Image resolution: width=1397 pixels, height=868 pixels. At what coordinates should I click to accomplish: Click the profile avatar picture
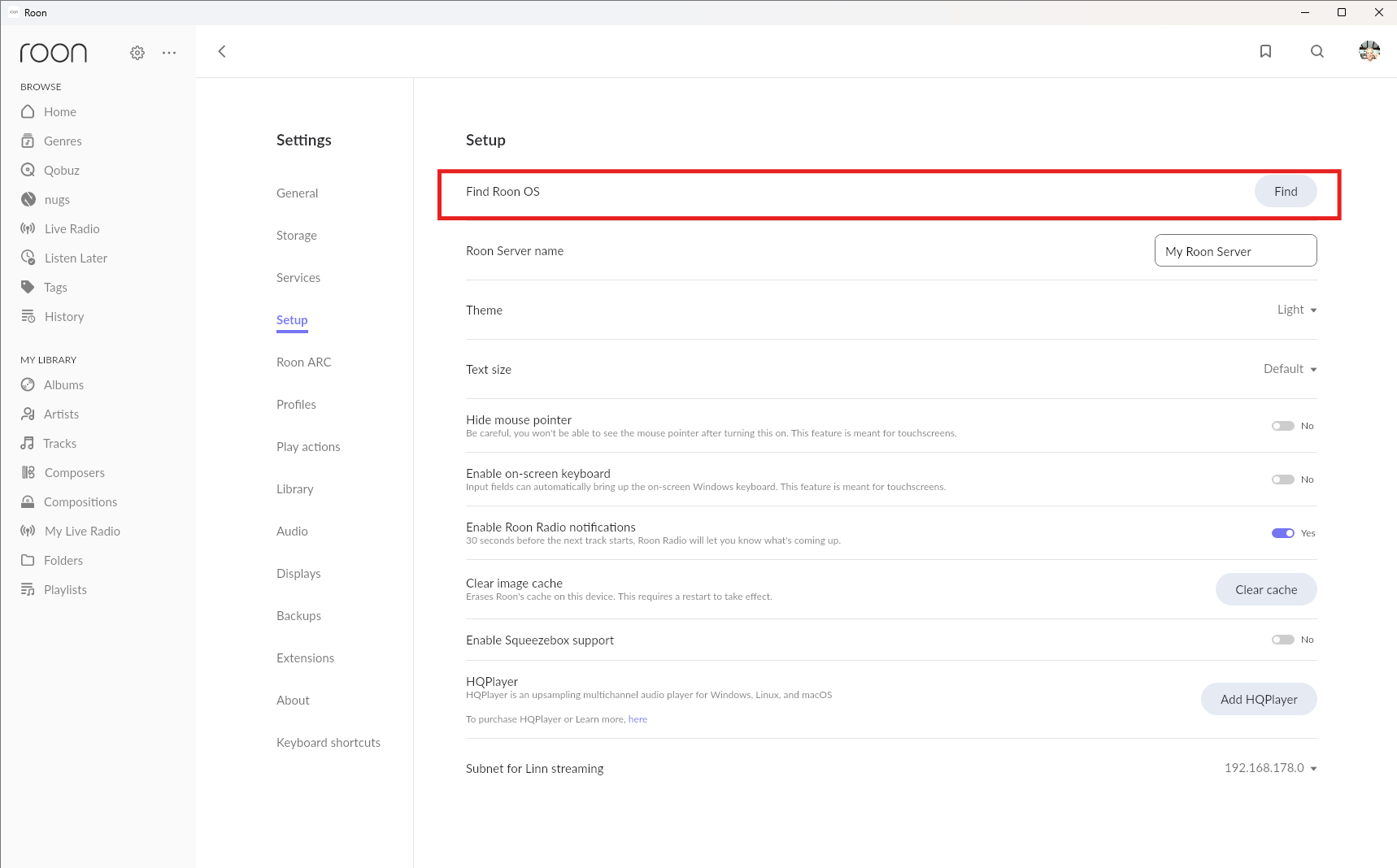coord(1369,52)
